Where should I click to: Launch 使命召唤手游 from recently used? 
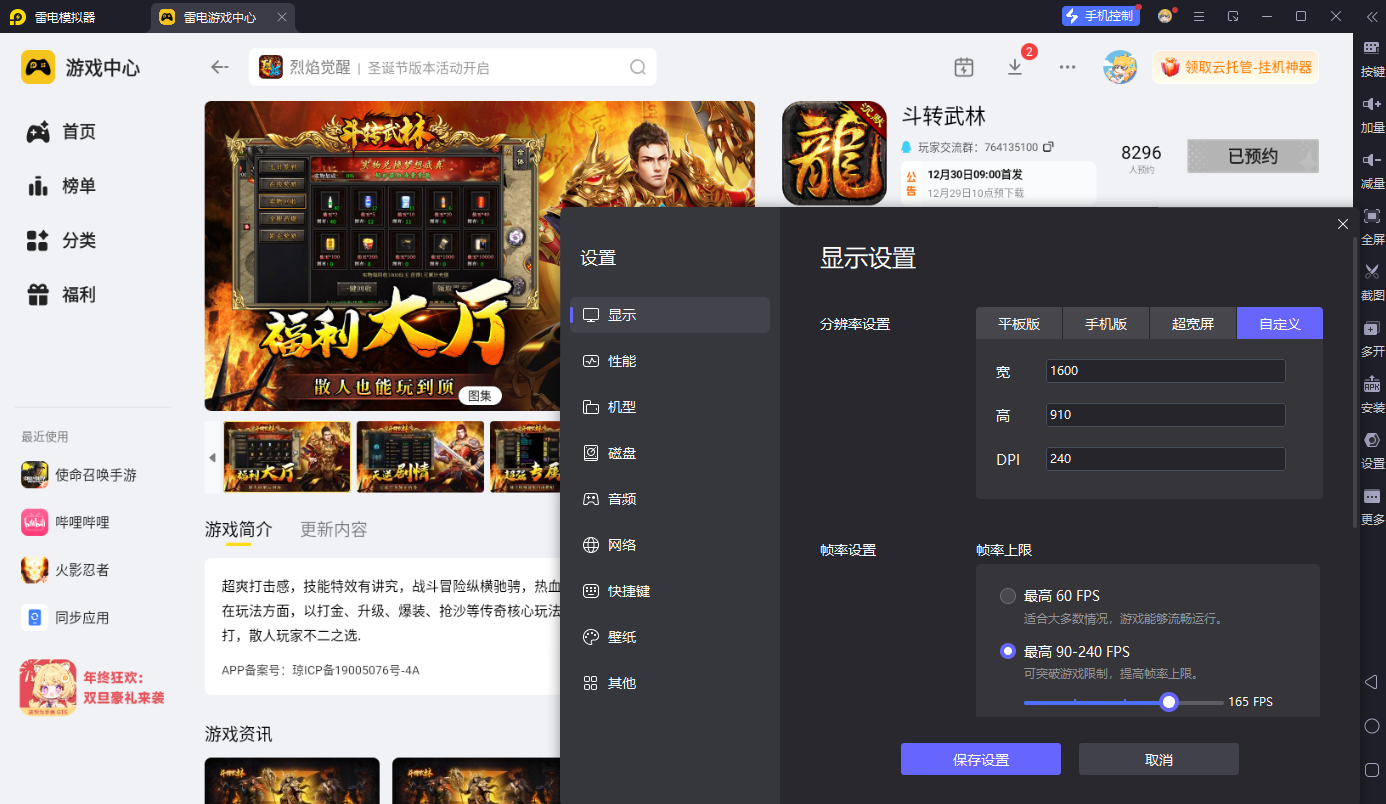point(79,475)
